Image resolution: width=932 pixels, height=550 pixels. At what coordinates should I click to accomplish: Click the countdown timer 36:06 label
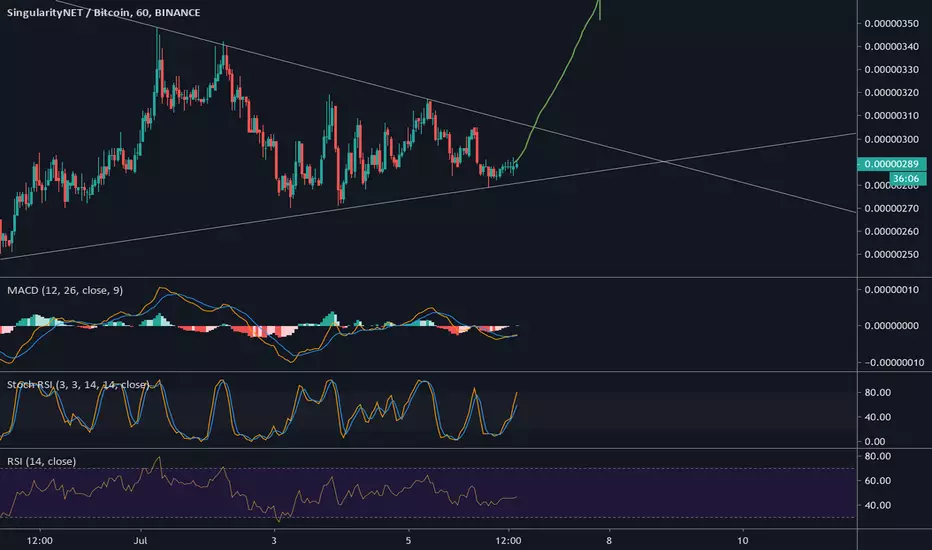906,178
